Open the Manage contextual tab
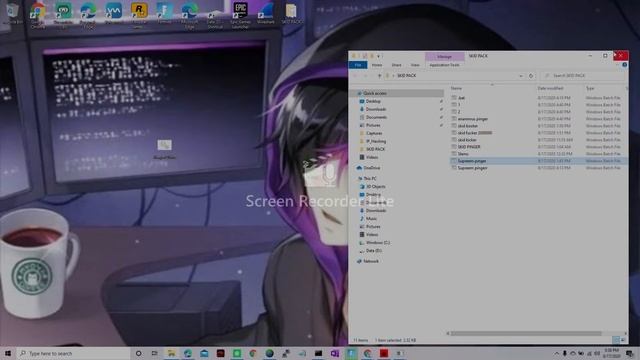This screenshot has width=640, height=360. [444, 56]
